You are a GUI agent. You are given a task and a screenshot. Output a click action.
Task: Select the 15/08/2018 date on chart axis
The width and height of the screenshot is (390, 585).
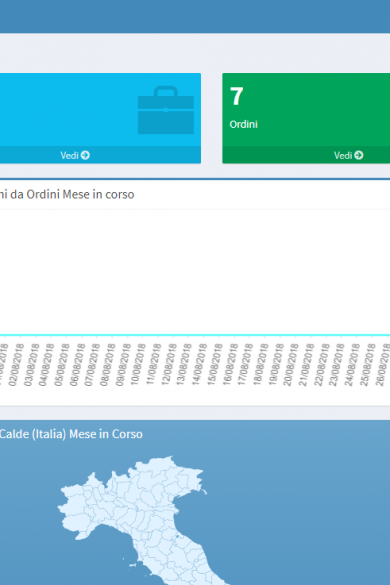[215, 365]
